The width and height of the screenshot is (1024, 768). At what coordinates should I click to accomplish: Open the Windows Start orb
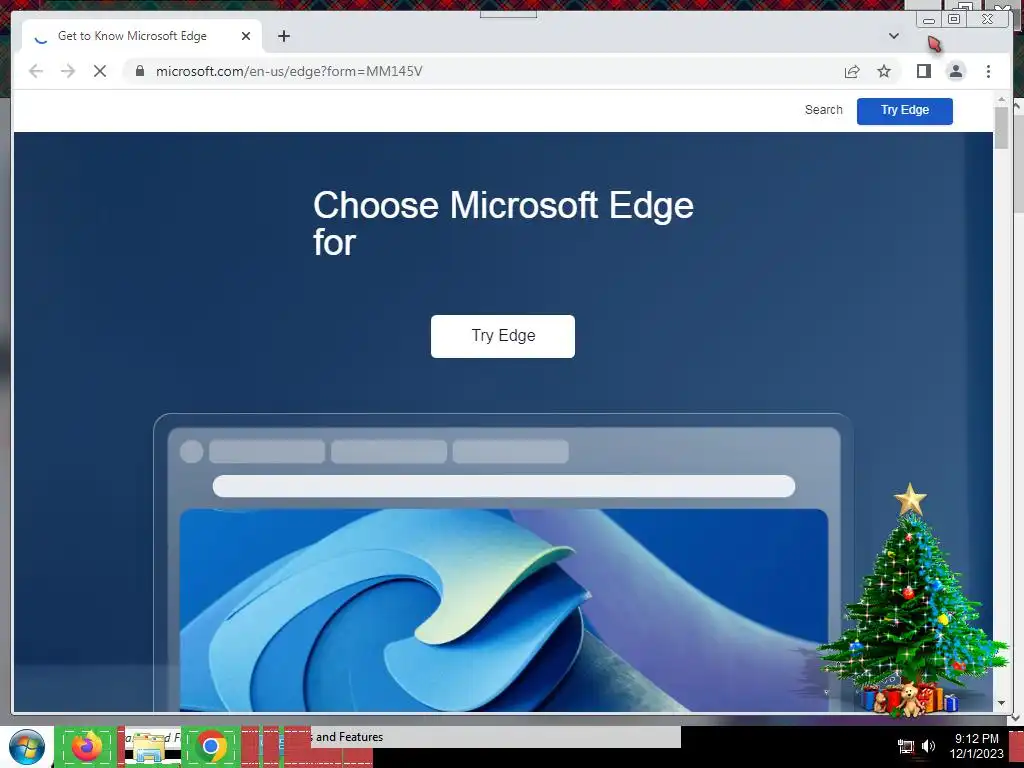pyautogui.click(x=27, y=747)
